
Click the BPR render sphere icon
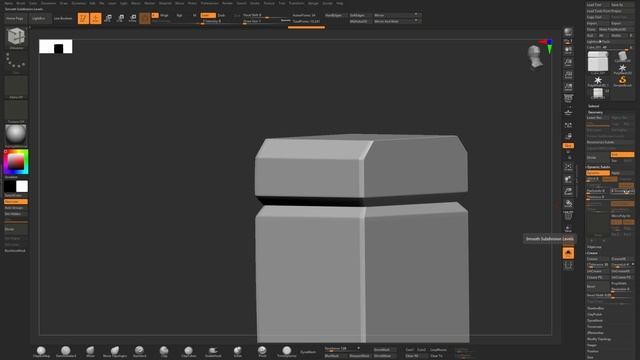point(568,32)
